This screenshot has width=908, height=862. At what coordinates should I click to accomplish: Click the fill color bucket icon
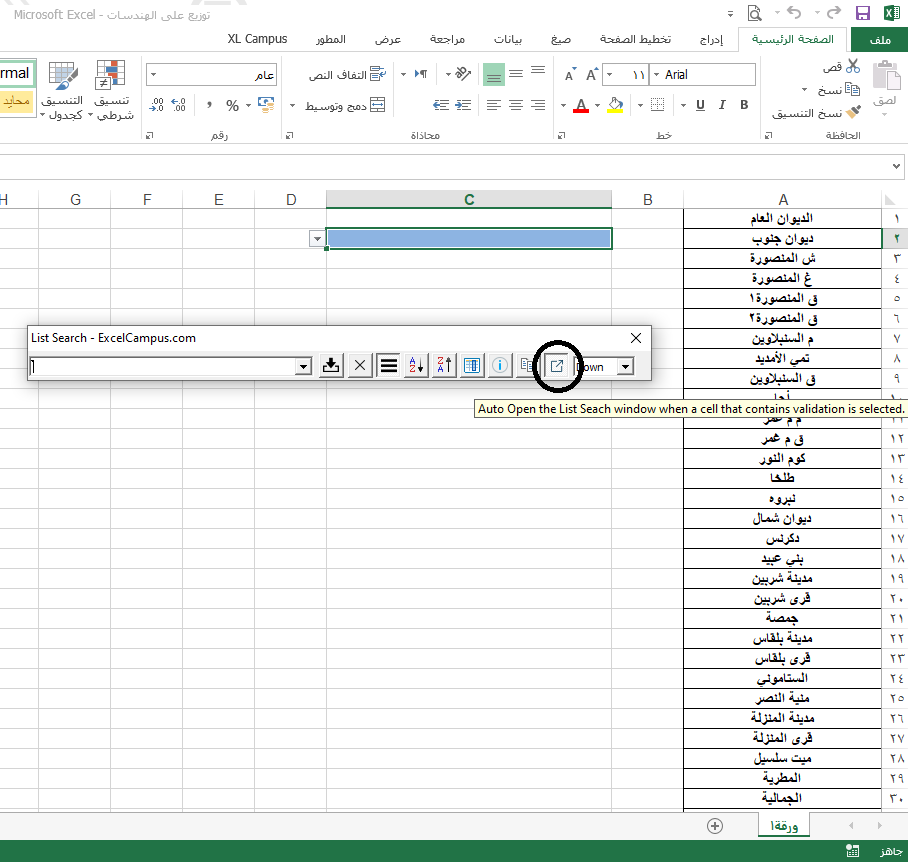point(615,106)
